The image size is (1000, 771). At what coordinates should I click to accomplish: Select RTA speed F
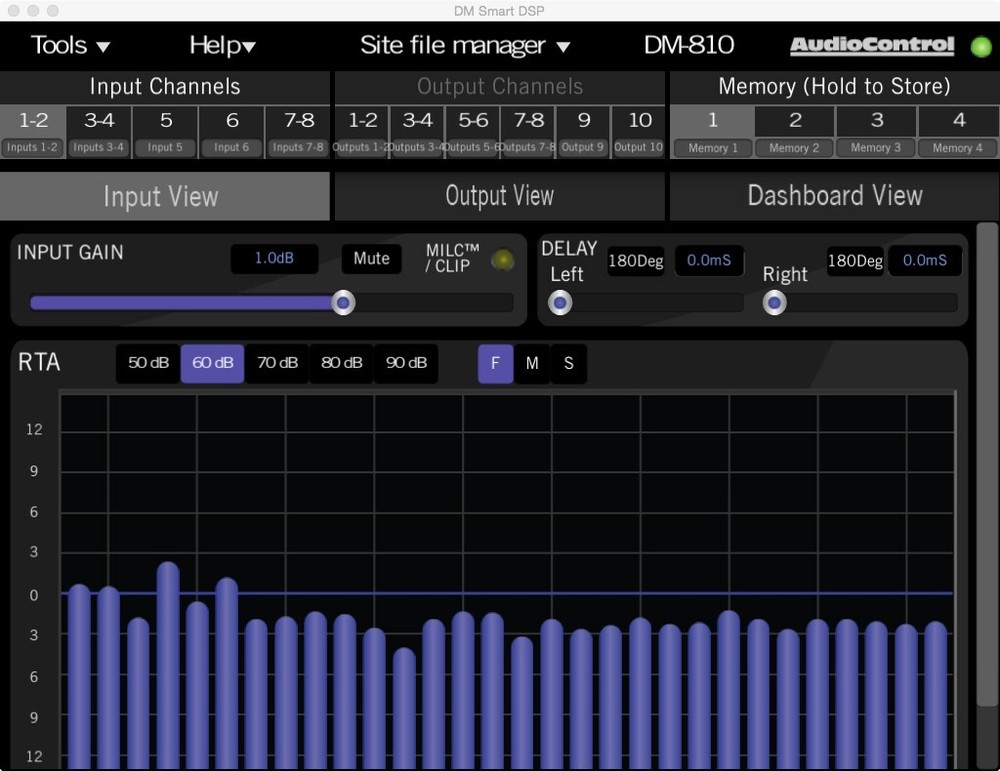(x=496, y=363)
